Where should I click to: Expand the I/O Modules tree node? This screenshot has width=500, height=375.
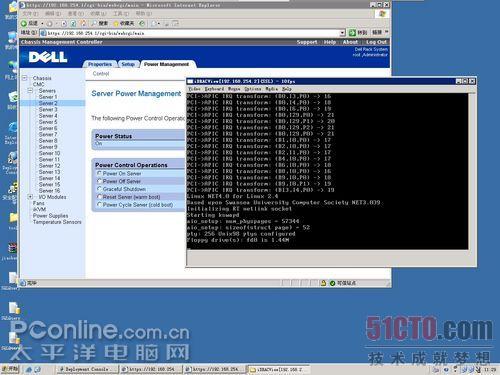[x=30, y=197]
